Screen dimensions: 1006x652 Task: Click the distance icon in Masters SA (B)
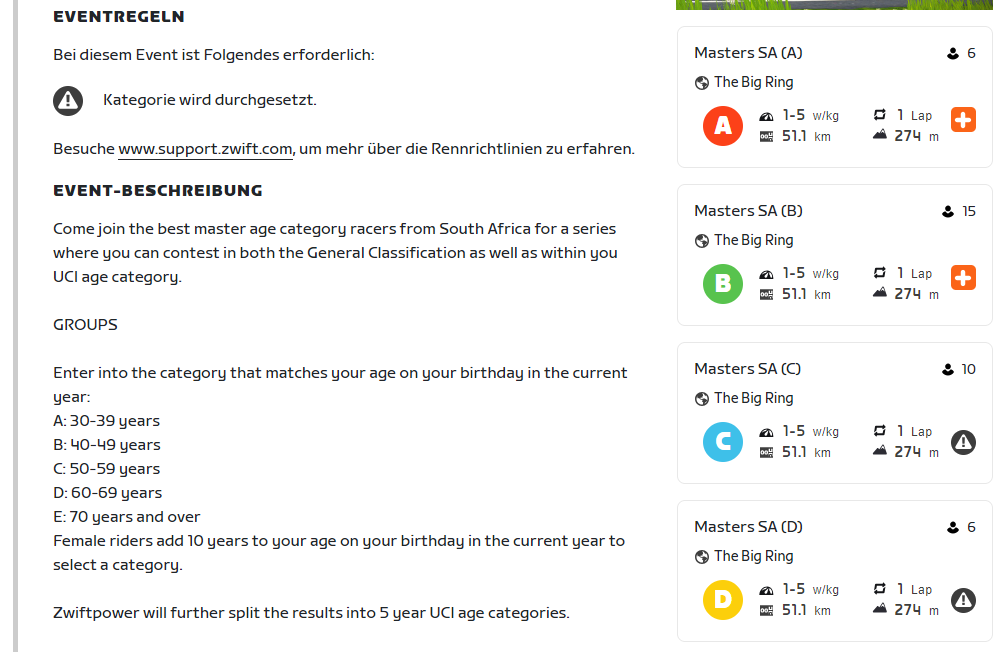click(x=767, y=294)
